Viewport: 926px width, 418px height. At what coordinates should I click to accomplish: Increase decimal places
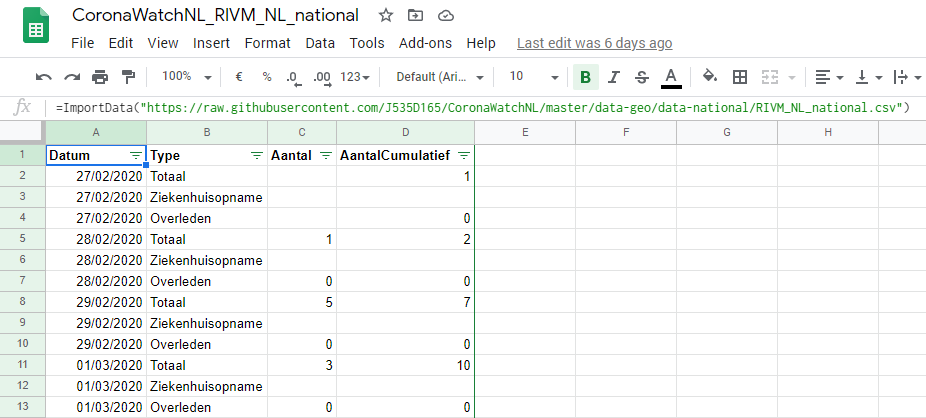click(x=322, y=77)
